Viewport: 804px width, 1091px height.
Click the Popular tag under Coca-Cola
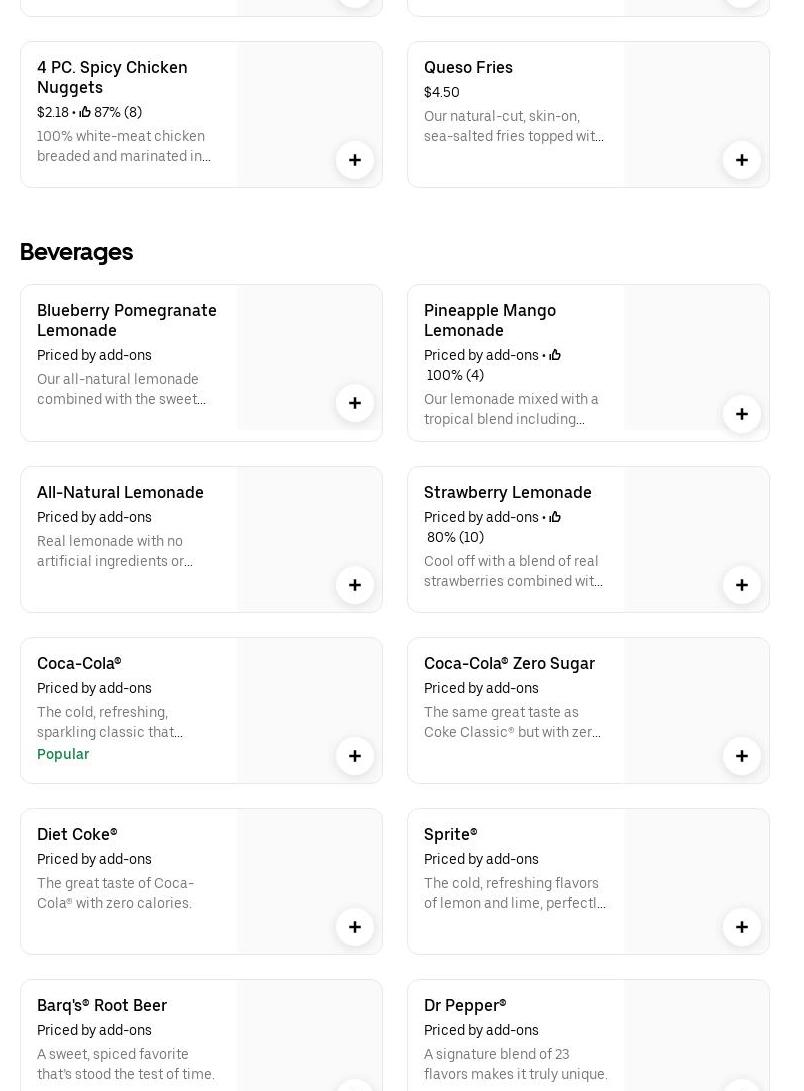tap(63, 754)
